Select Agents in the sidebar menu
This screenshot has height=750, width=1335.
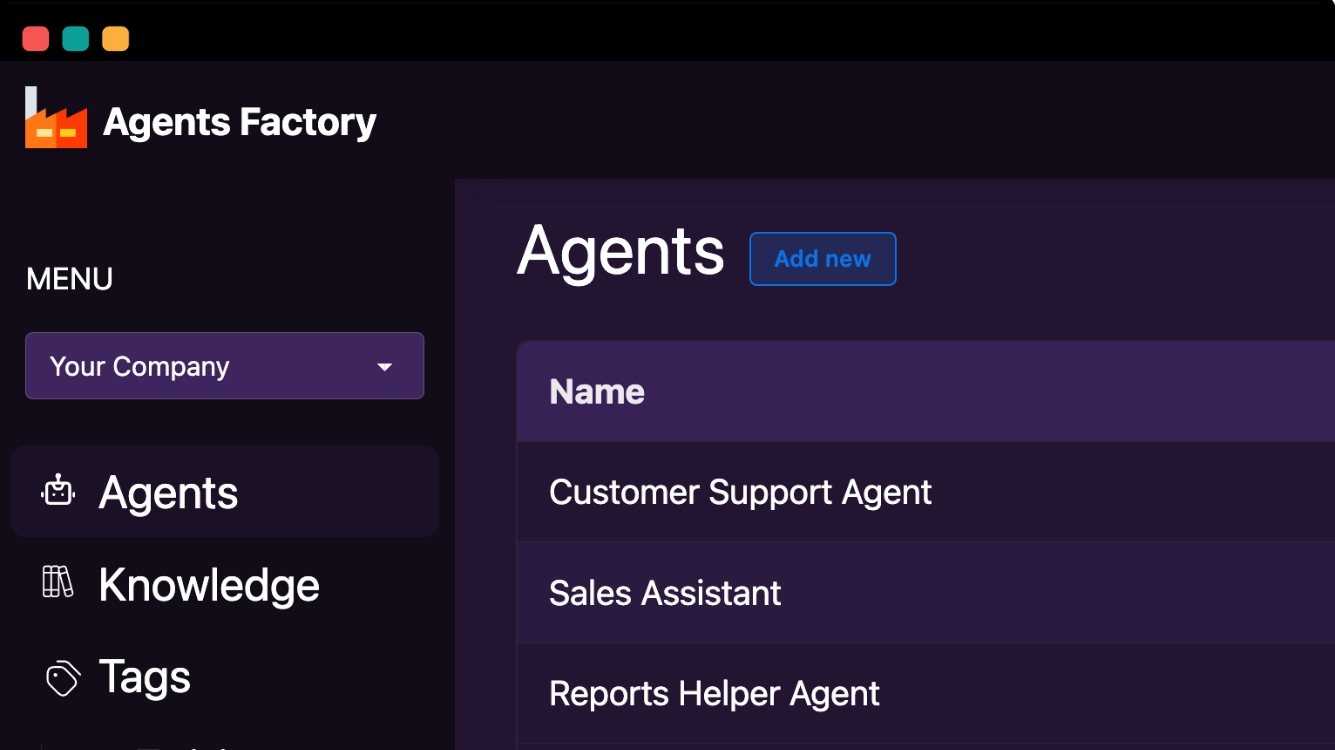(x=168, y=492)
